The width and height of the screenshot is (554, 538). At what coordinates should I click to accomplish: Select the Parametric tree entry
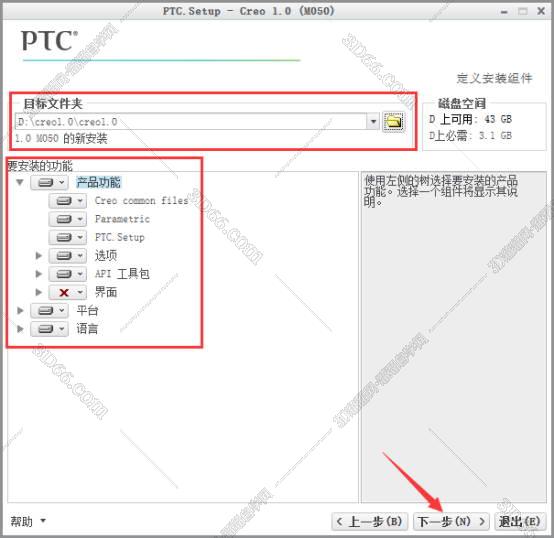tap(122, 219)
